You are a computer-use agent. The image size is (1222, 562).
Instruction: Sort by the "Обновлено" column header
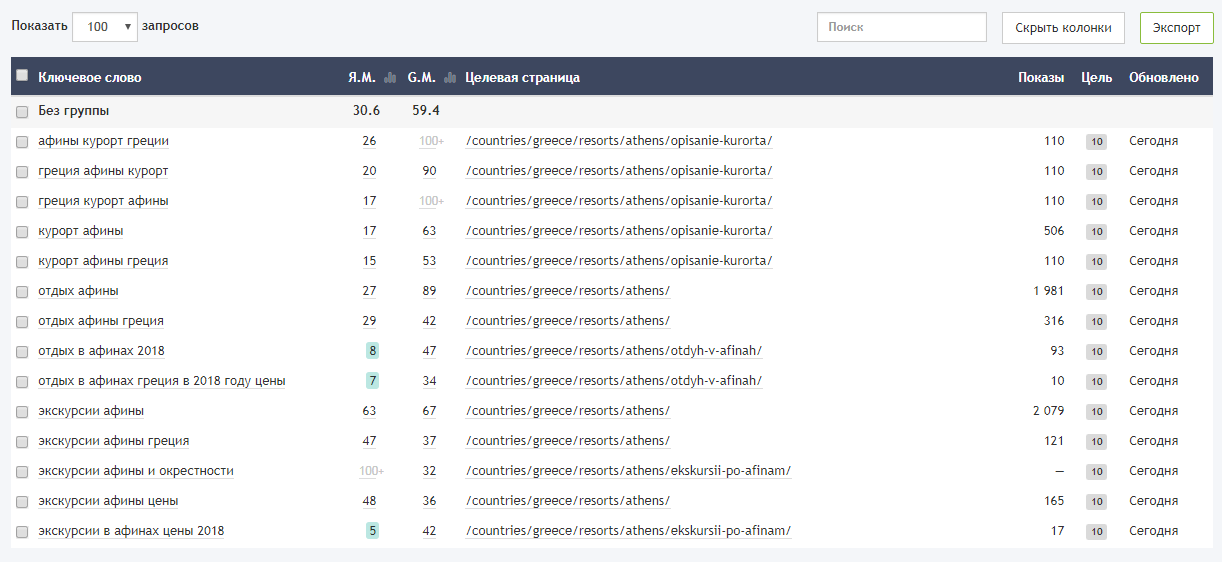[x=1163, y=78]
